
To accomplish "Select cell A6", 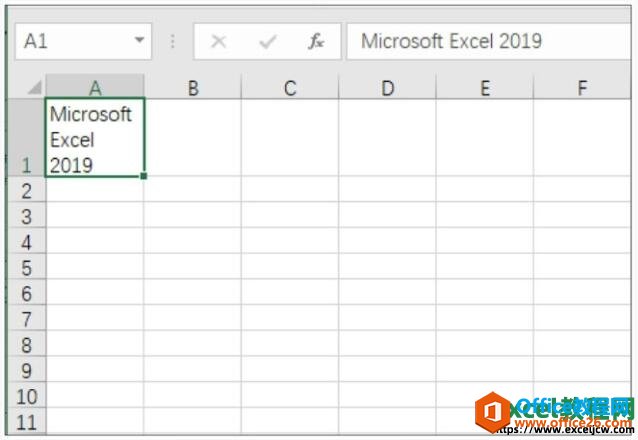I will pos(95,292).
